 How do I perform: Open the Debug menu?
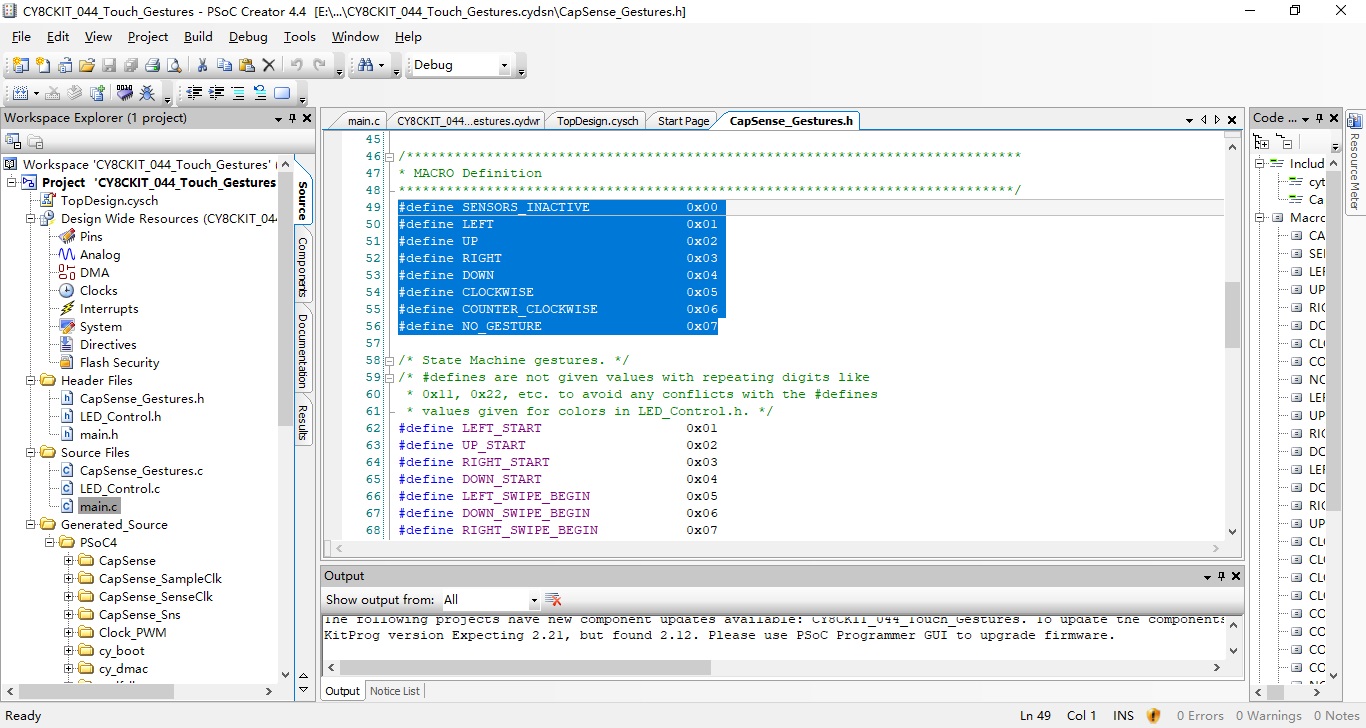click(248, 37)
